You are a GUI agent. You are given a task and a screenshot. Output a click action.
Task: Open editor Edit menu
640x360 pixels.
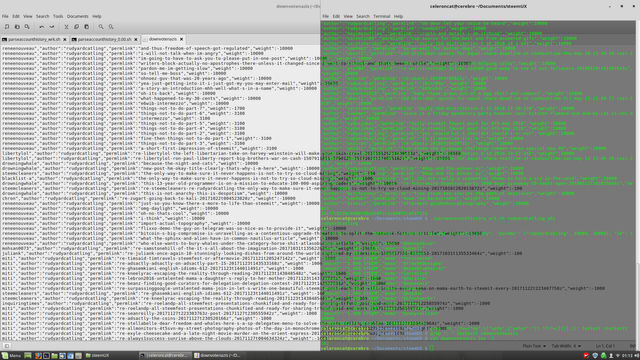coord(16,16)
